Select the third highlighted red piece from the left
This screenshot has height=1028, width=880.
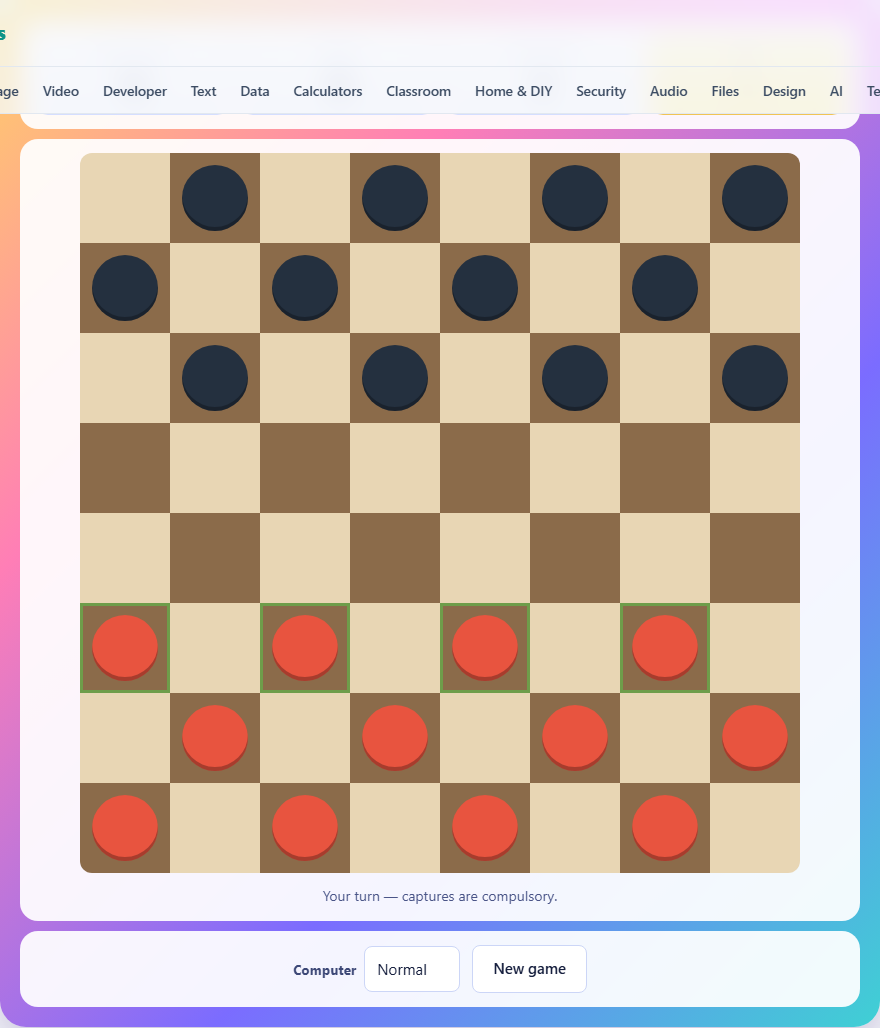(x=485, y=647)
